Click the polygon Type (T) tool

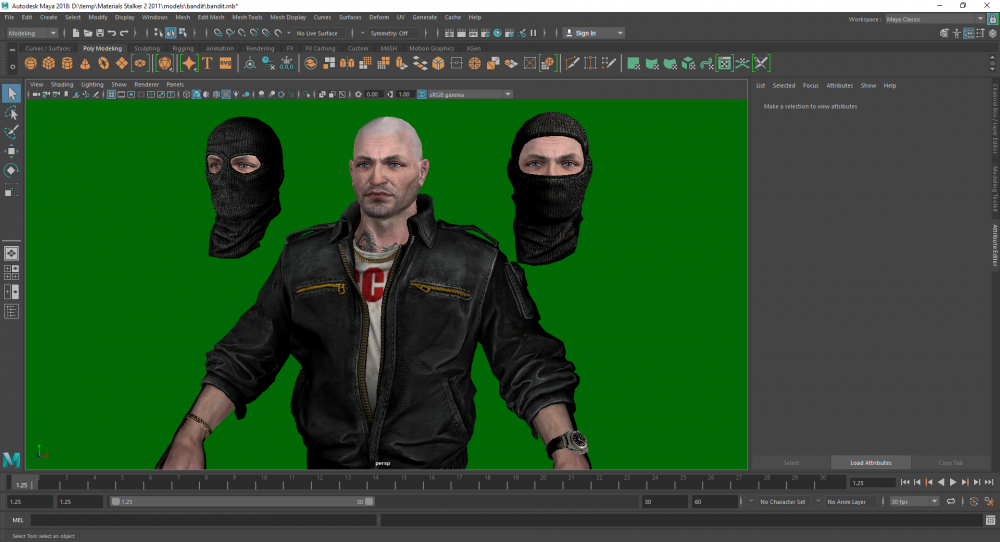pyautogui.click(x=207, y=63)
